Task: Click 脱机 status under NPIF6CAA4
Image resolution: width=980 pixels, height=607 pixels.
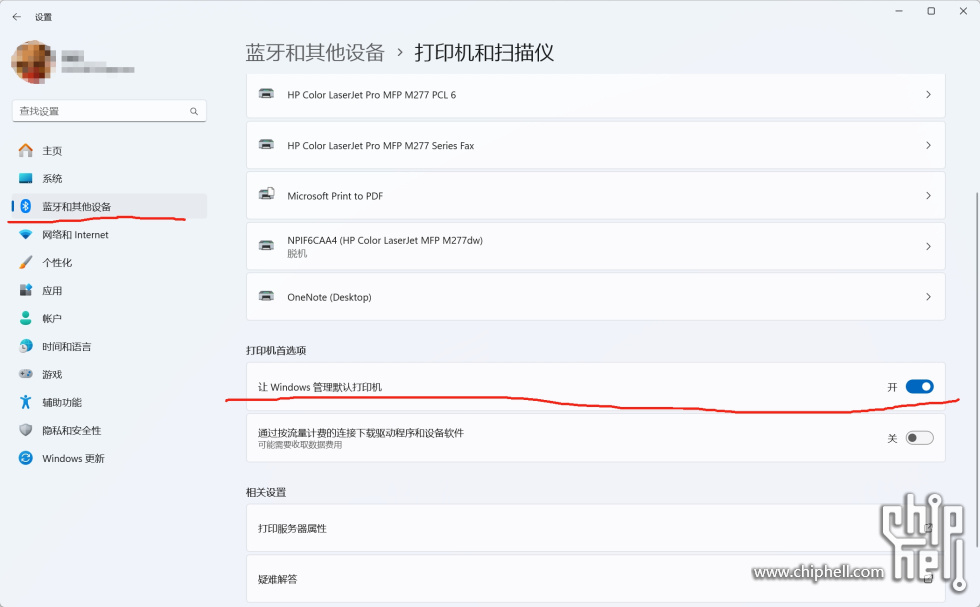Action: pyautogui.click(x=297, y=253)
